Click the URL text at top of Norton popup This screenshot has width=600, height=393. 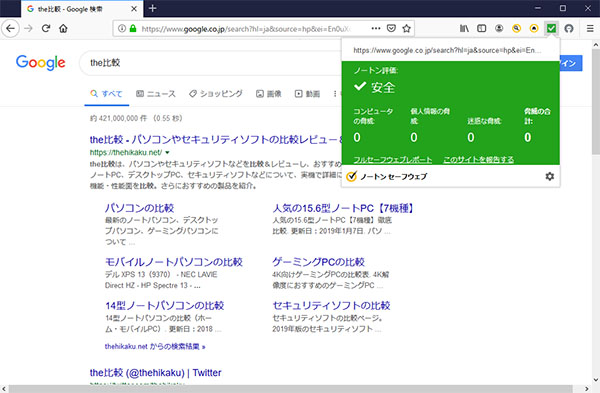click(447, 50)
